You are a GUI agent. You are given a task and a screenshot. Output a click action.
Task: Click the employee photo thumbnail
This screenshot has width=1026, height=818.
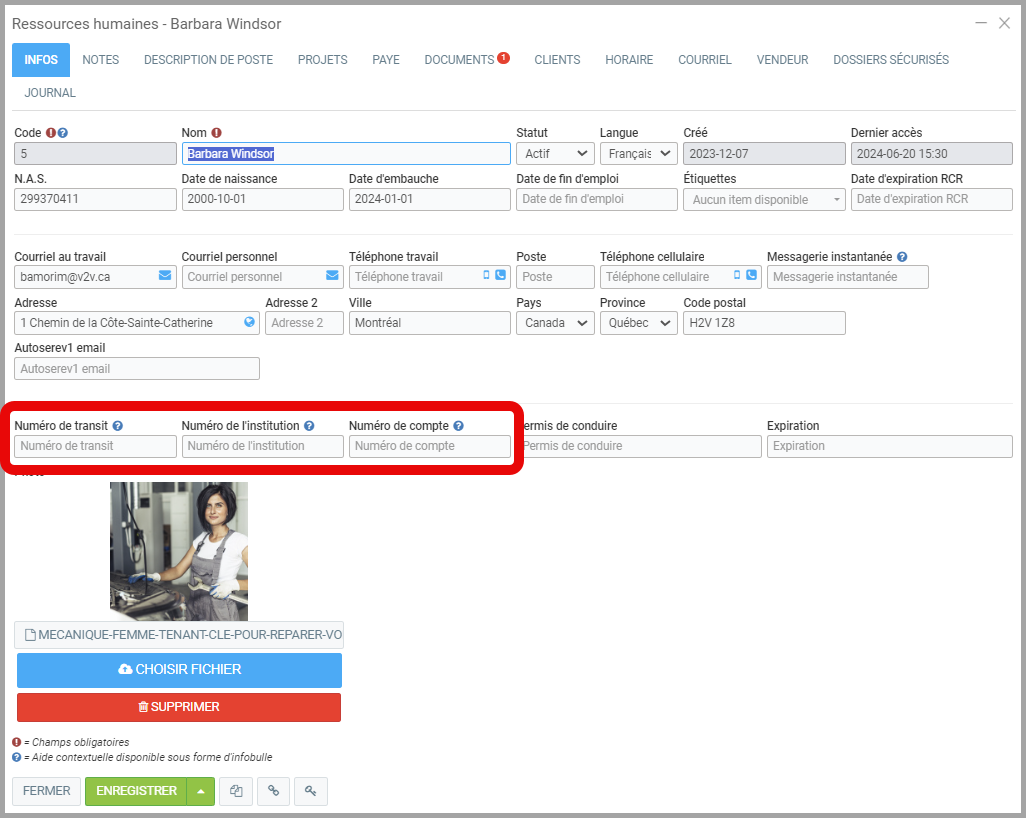(179, 551)
